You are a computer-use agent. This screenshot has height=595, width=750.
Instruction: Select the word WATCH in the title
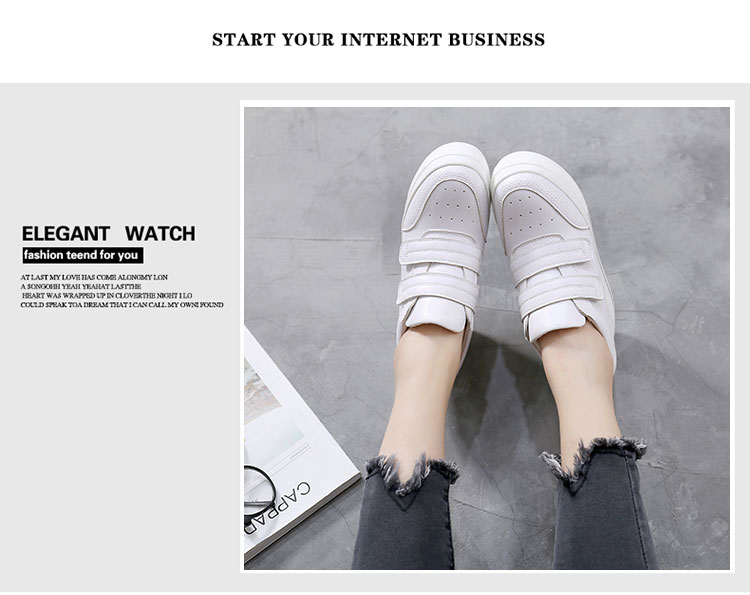(160, 234)
